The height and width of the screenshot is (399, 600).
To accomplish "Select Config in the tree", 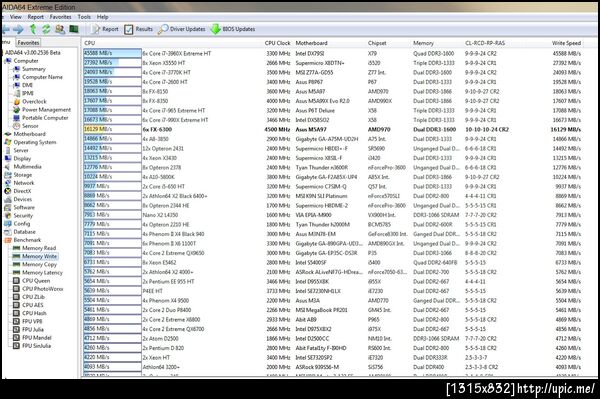I will pos(21,223).
